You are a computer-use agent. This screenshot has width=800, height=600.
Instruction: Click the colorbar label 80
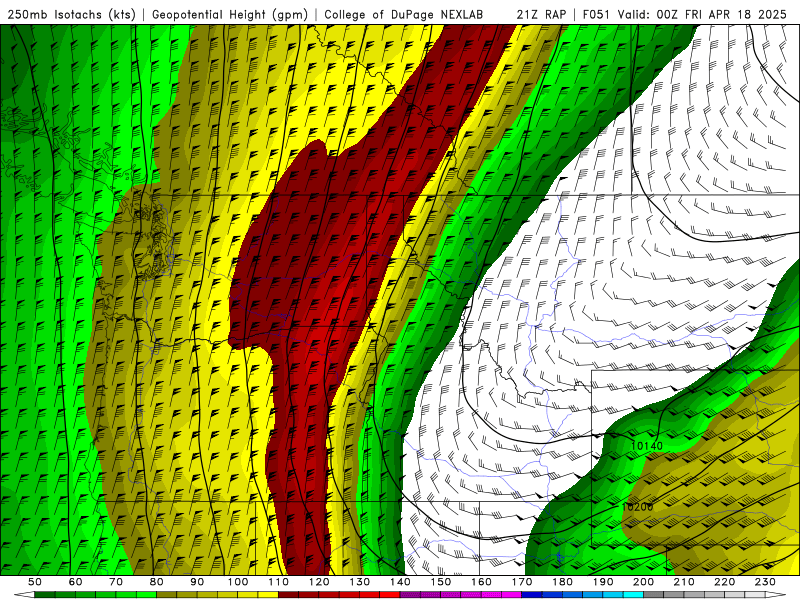pyautogui.click(x=156, y=582)
